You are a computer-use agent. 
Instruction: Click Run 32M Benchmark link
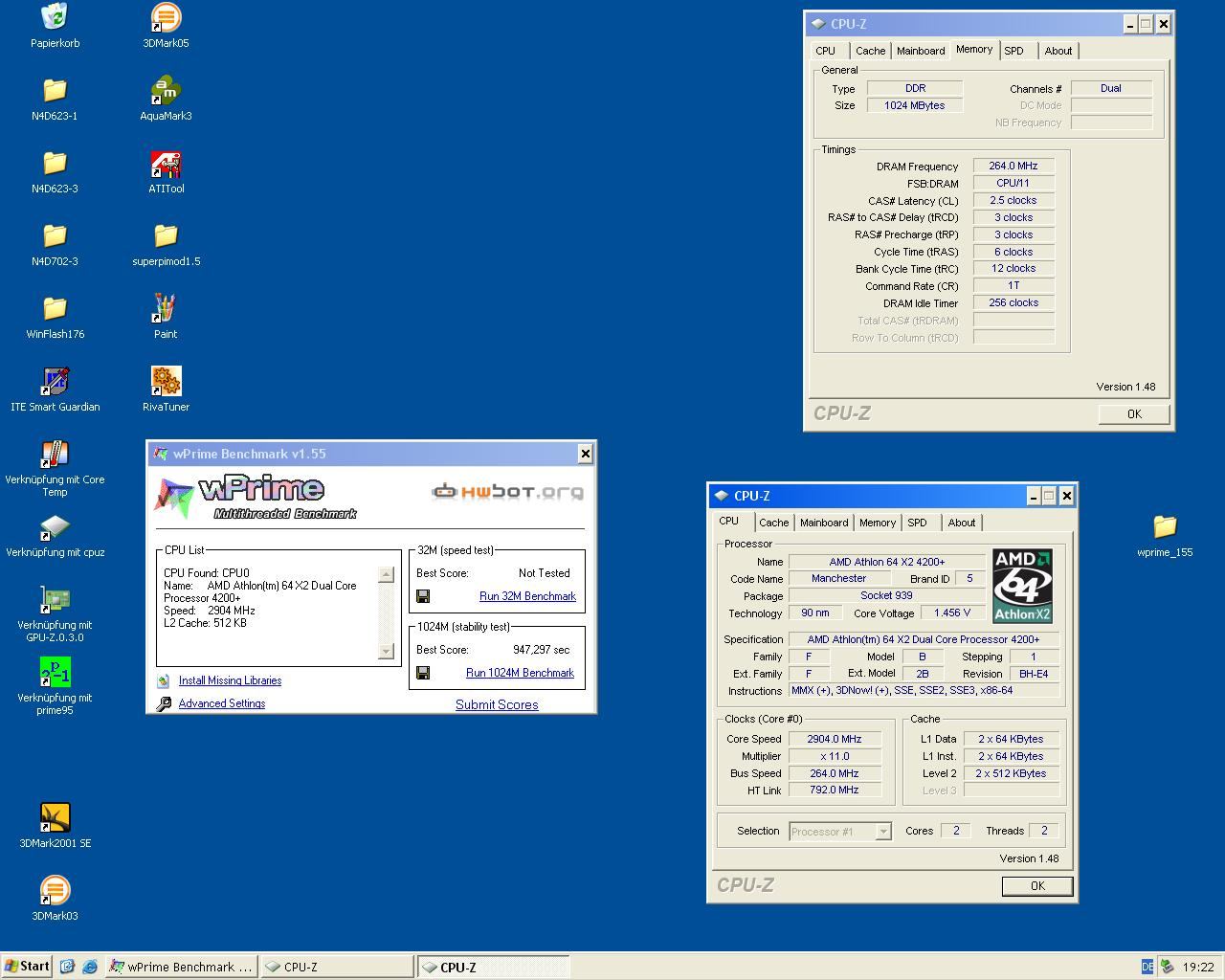coord(527,596)
